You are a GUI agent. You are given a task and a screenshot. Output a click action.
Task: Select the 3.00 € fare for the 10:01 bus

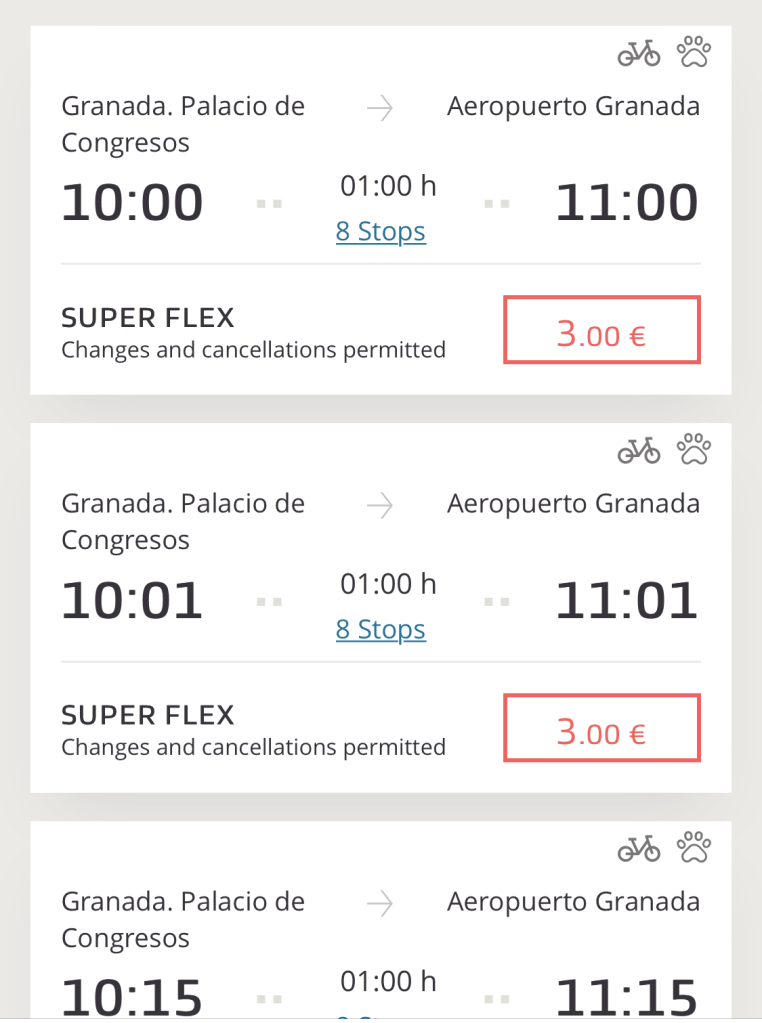[601, 728]
